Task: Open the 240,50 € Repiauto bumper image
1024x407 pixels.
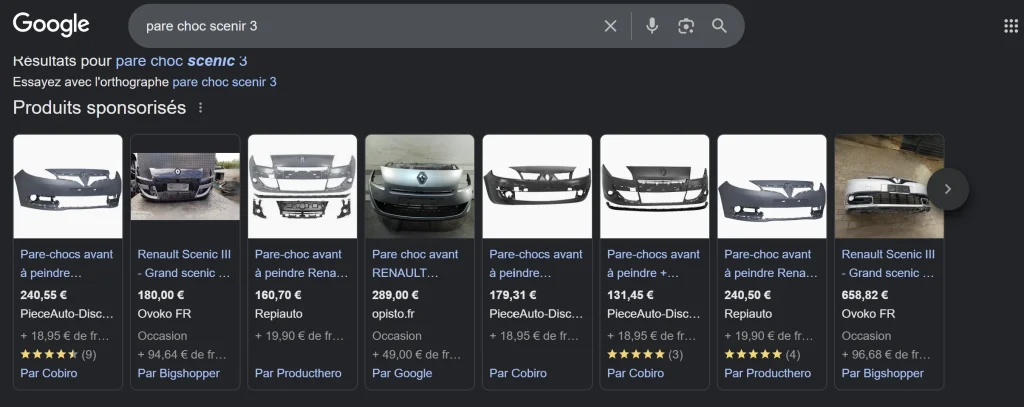Action: 772,186
